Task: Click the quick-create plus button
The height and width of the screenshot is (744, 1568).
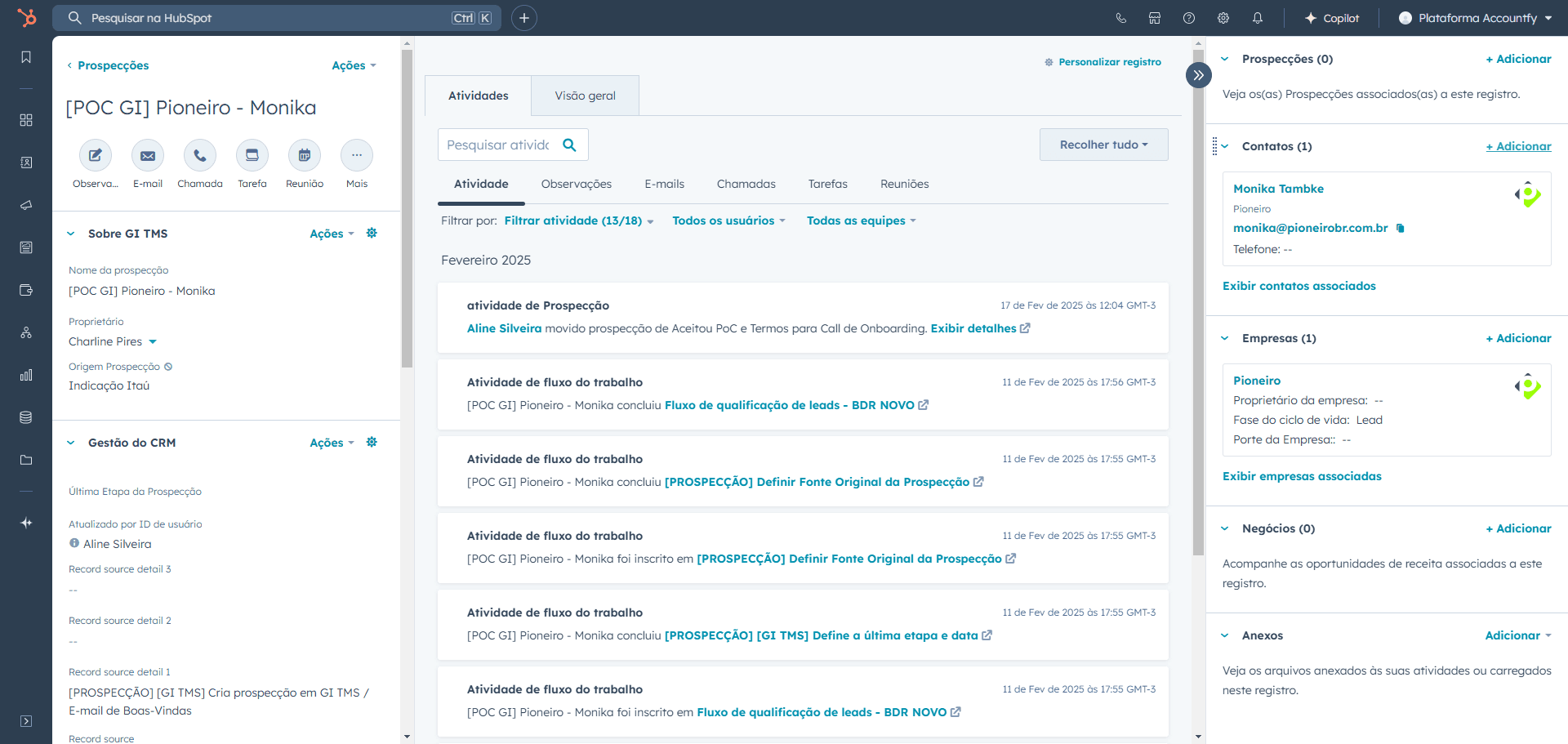Action: [x=524, y=18]
